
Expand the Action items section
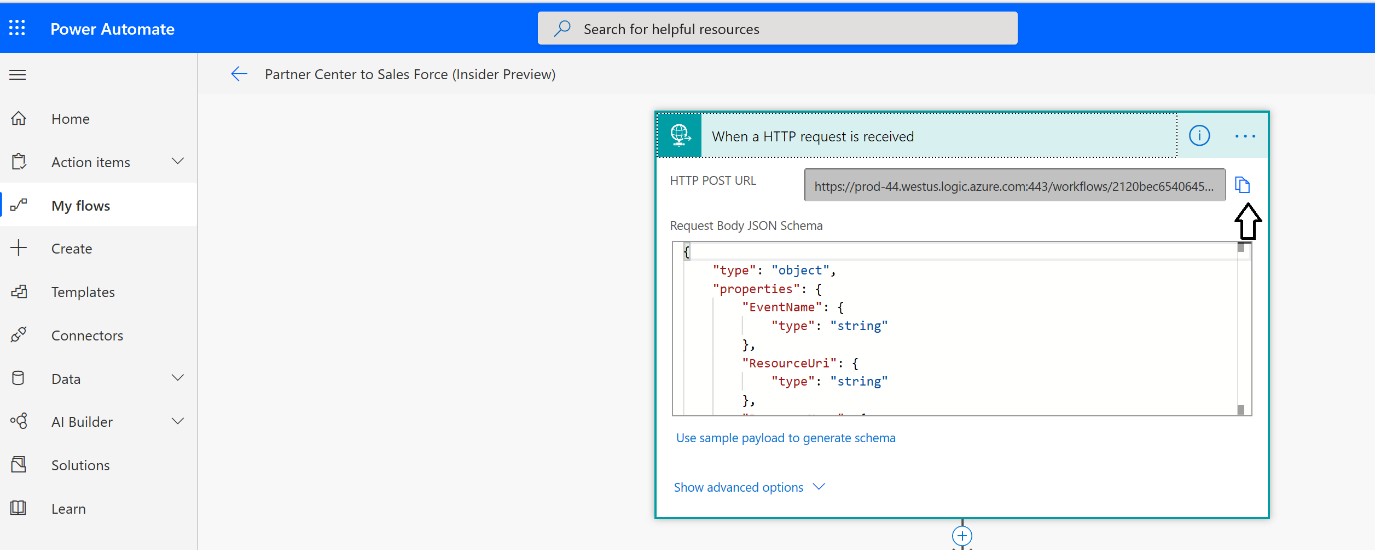pos(178,162)
